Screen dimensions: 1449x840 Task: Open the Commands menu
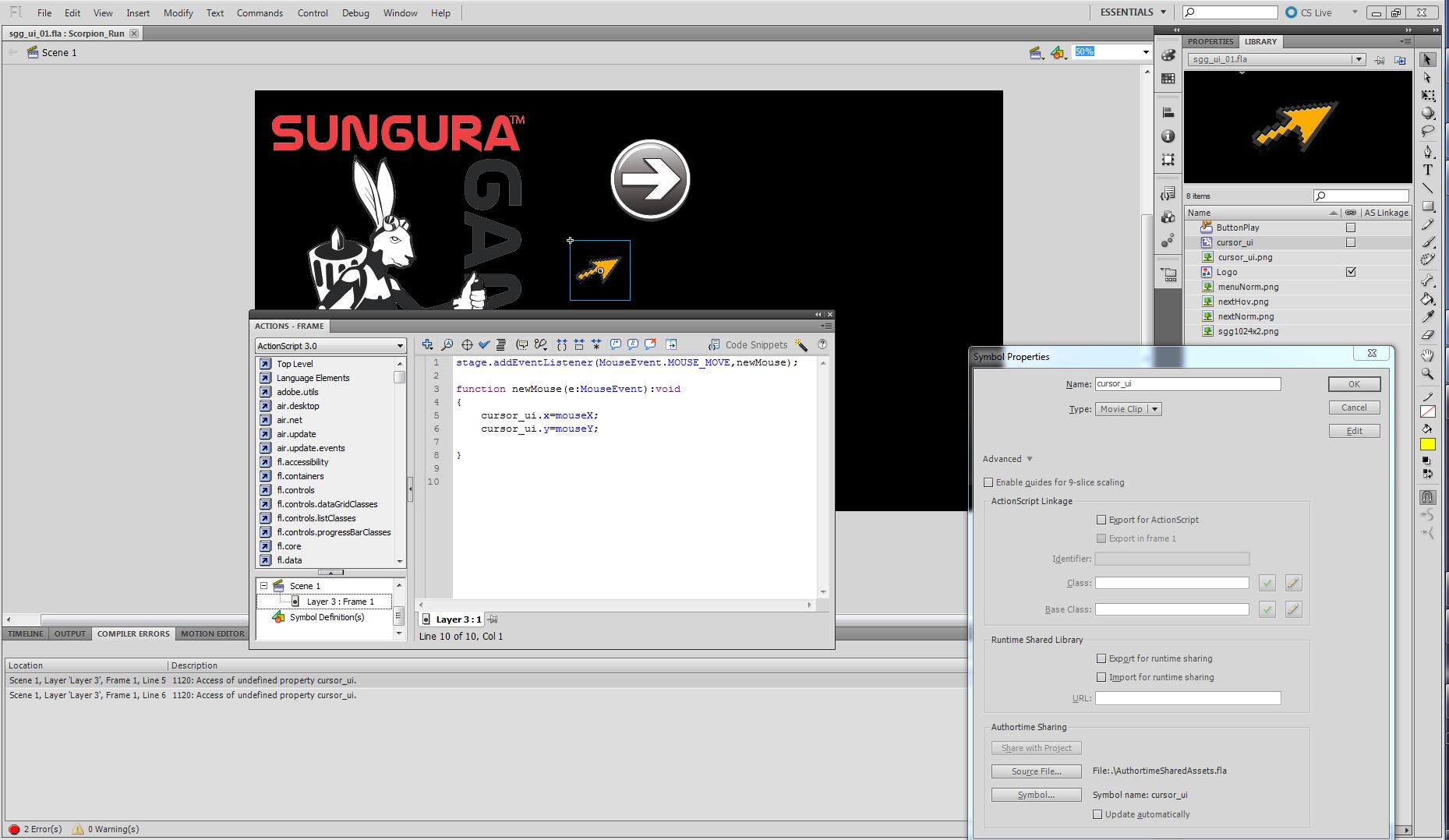coord(260,12)
